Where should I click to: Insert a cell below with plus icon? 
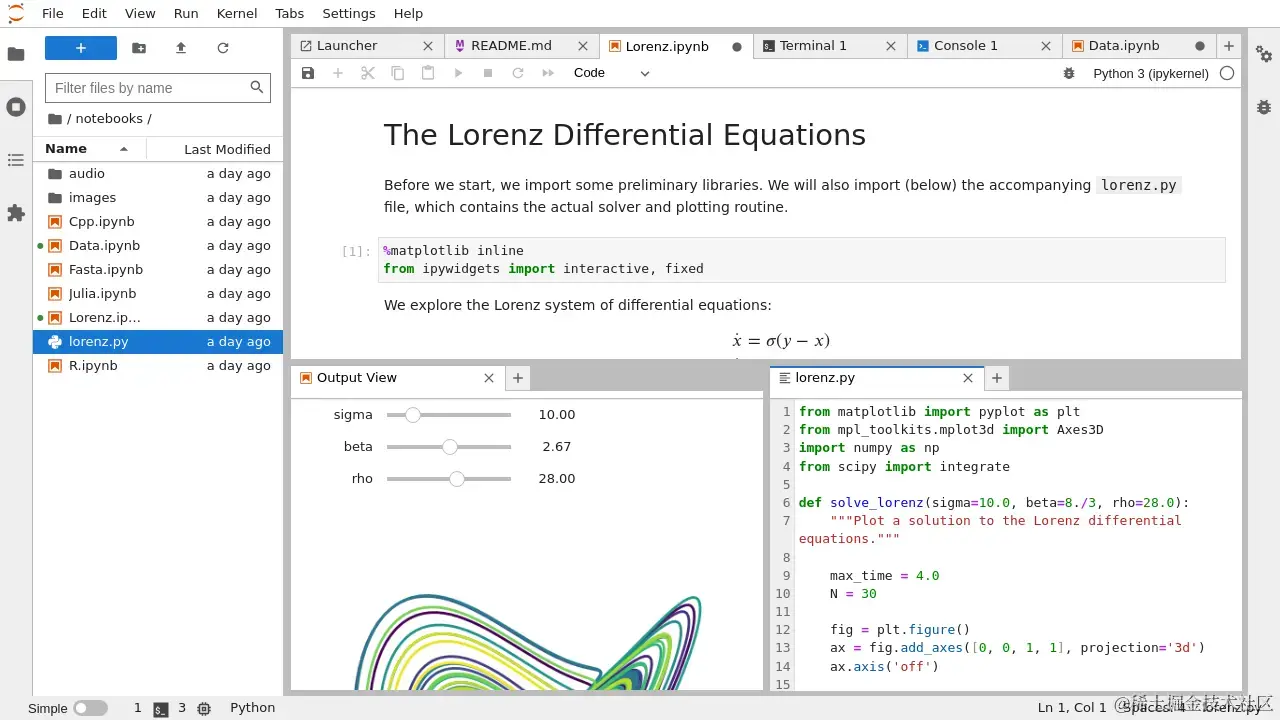click(338, 73)
